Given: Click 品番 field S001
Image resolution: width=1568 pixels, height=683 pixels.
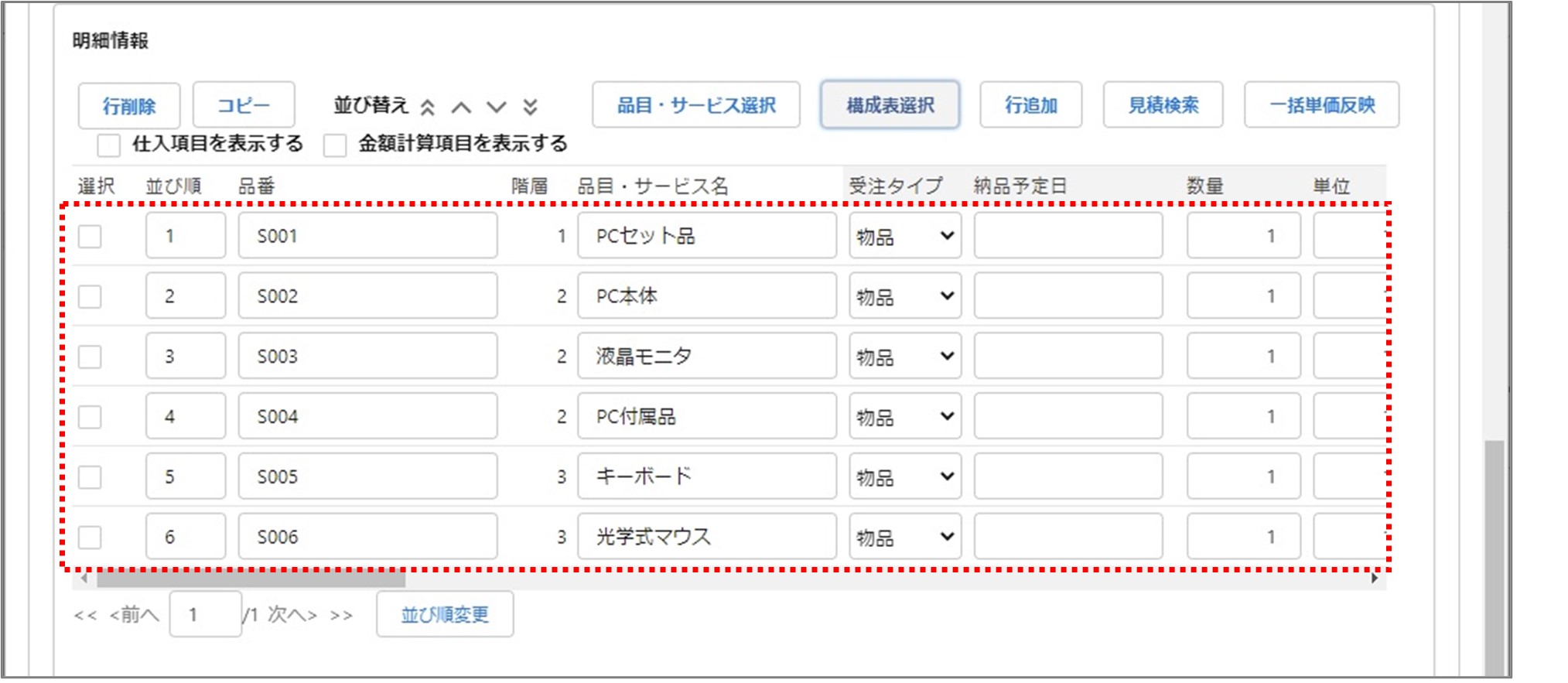Looking at the screenshot, I should tap(368, 236).
